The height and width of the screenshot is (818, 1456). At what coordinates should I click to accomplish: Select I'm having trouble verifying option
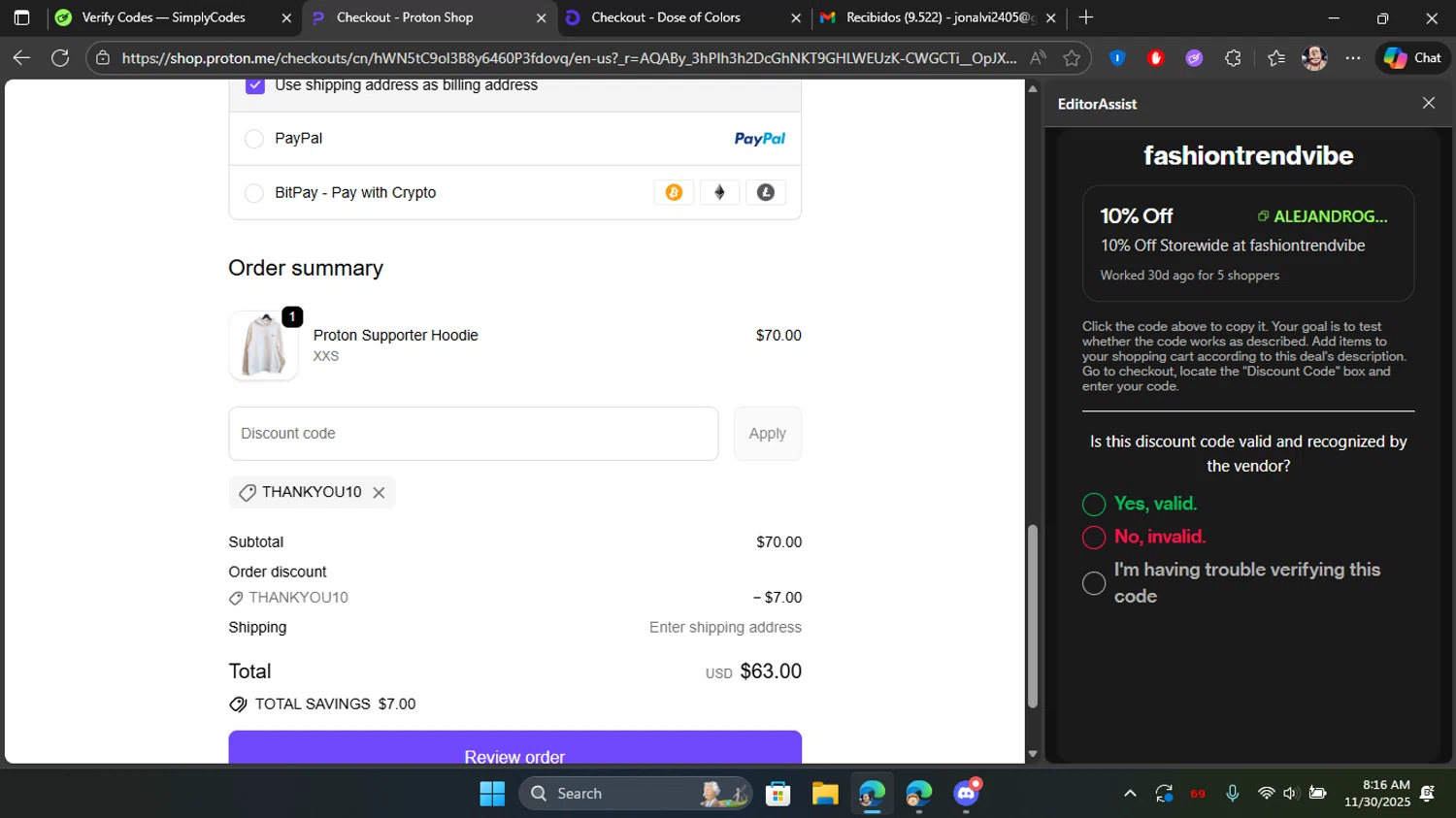coord(1094,583)
